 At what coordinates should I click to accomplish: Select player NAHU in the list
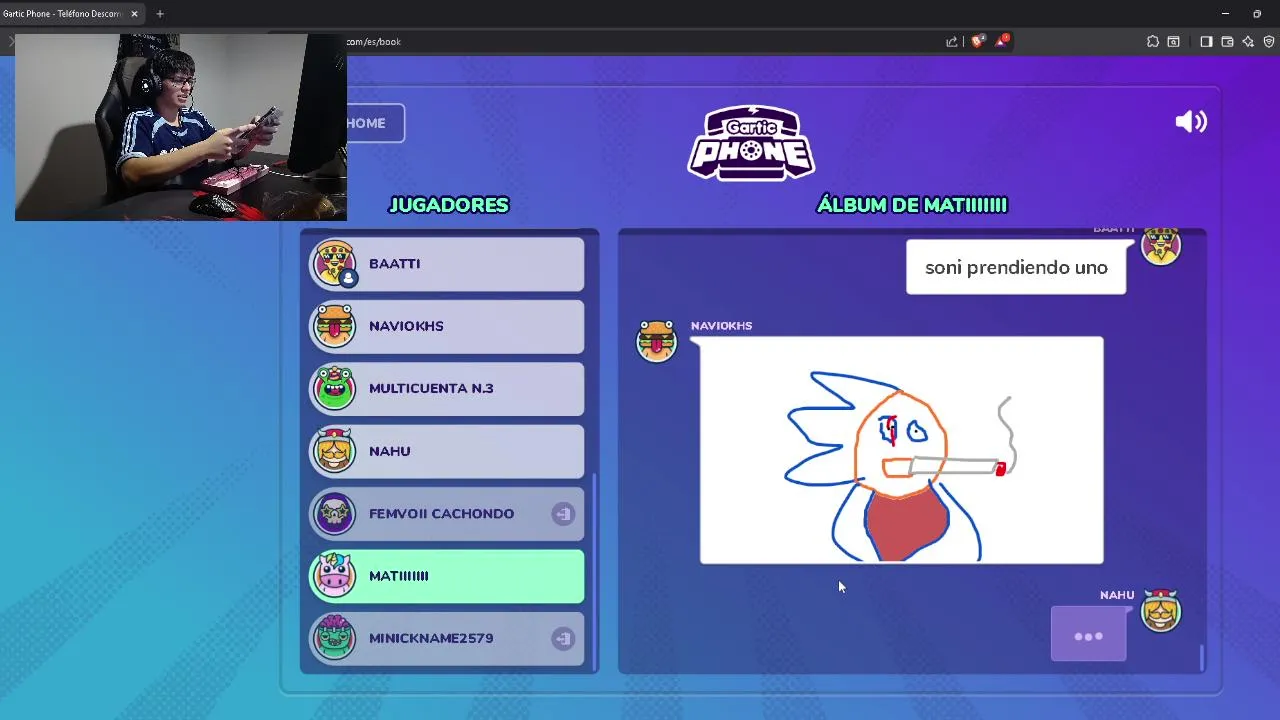447,451
